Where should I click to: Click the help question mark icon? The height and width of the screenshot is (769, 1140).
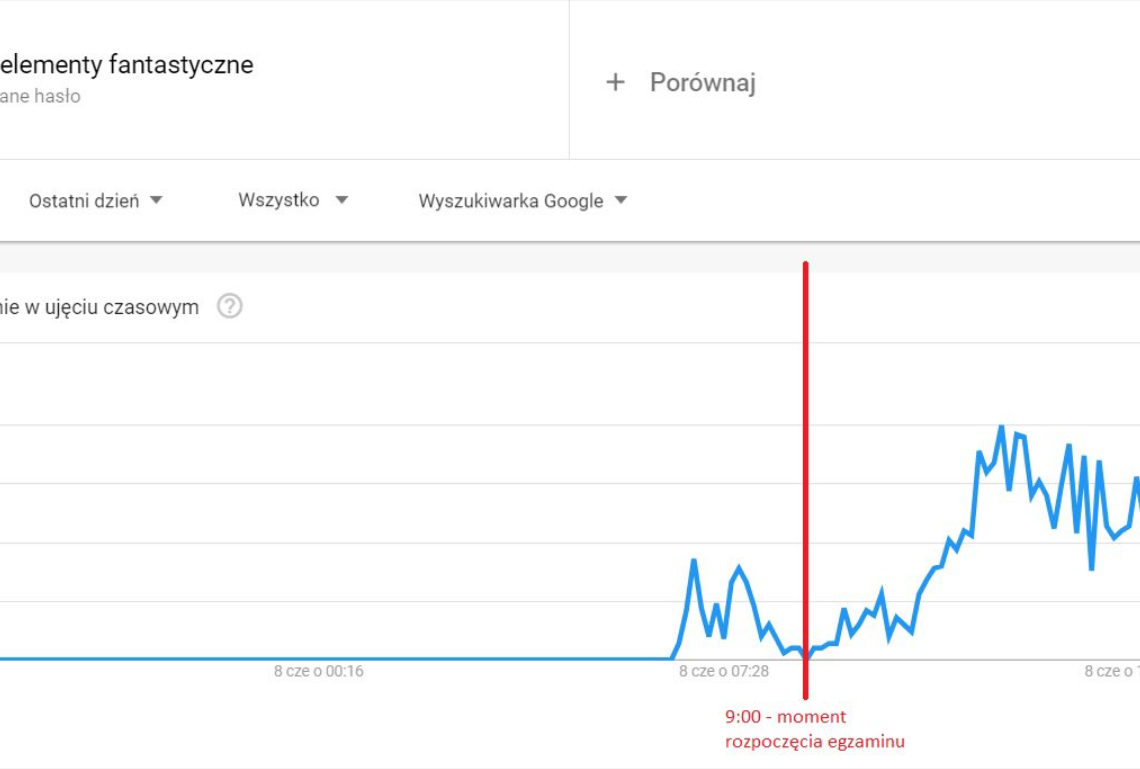coord(230,306)
